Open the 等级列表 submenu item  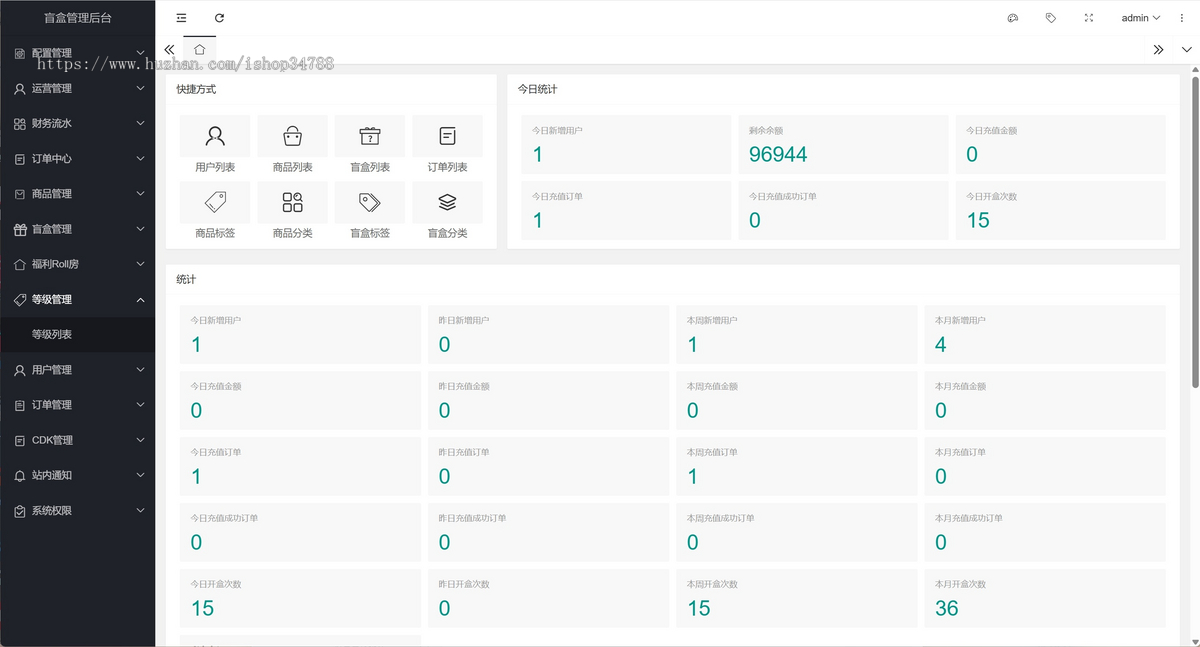(x=78, y=334)
